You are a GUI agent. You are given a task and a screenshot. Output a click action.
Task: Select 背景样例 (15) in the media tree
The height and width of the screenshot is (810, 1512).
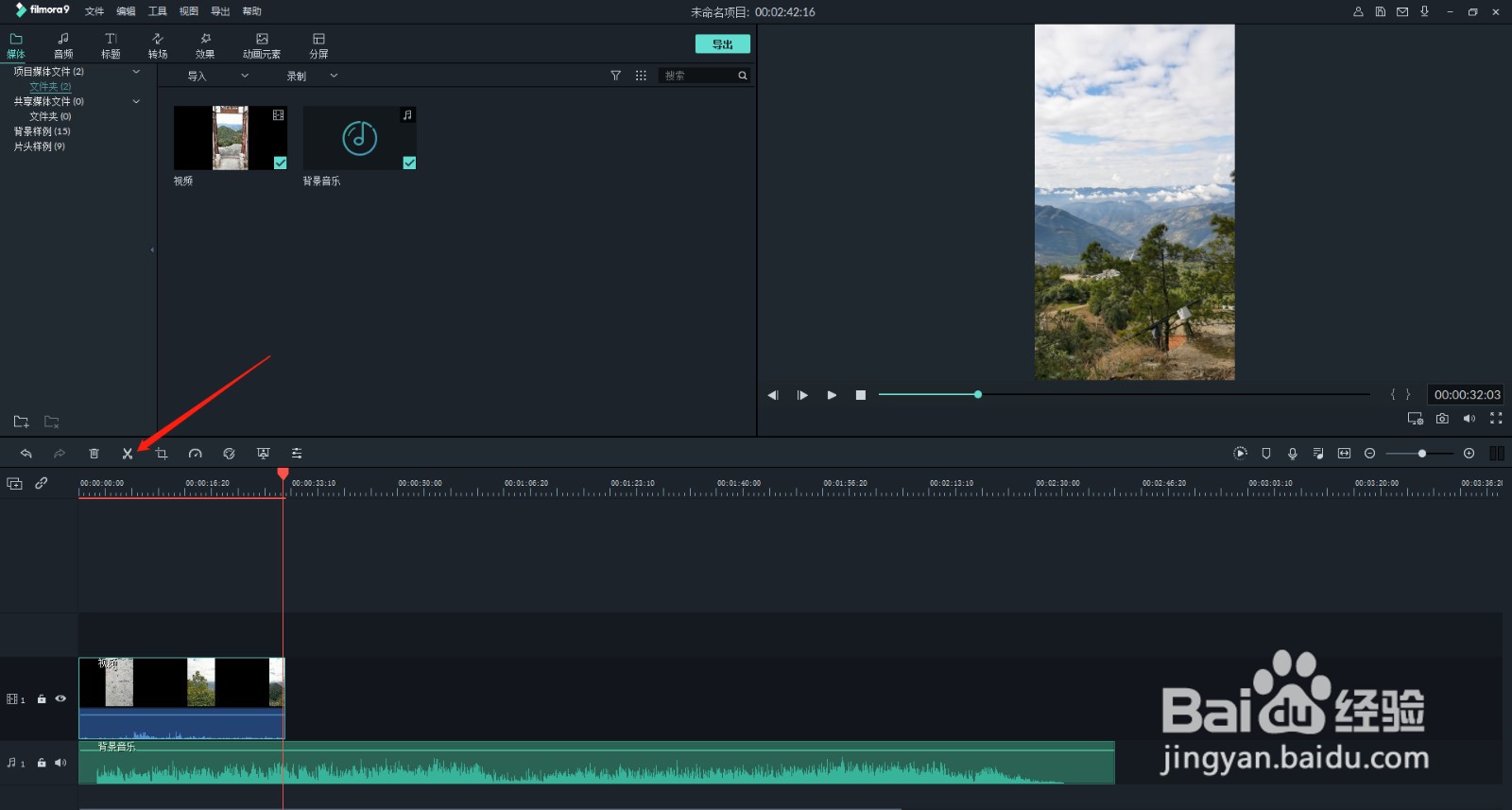[x=42, y=131]
